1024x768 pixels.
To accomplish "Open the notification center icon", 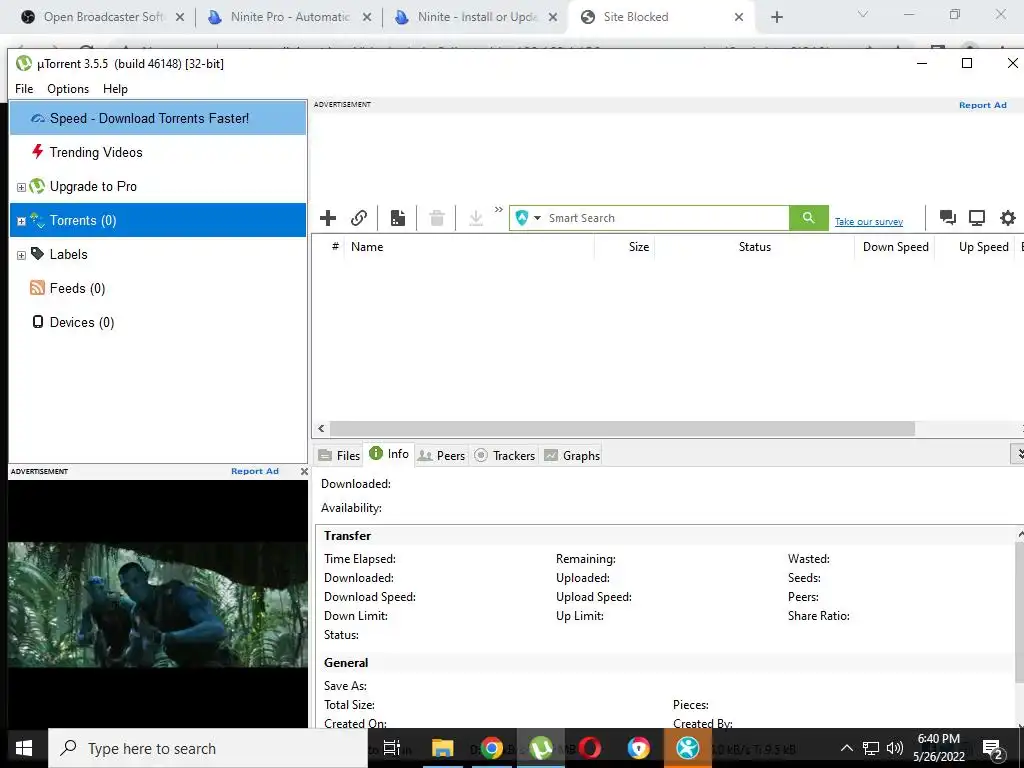I will click(x=993, y=748).
